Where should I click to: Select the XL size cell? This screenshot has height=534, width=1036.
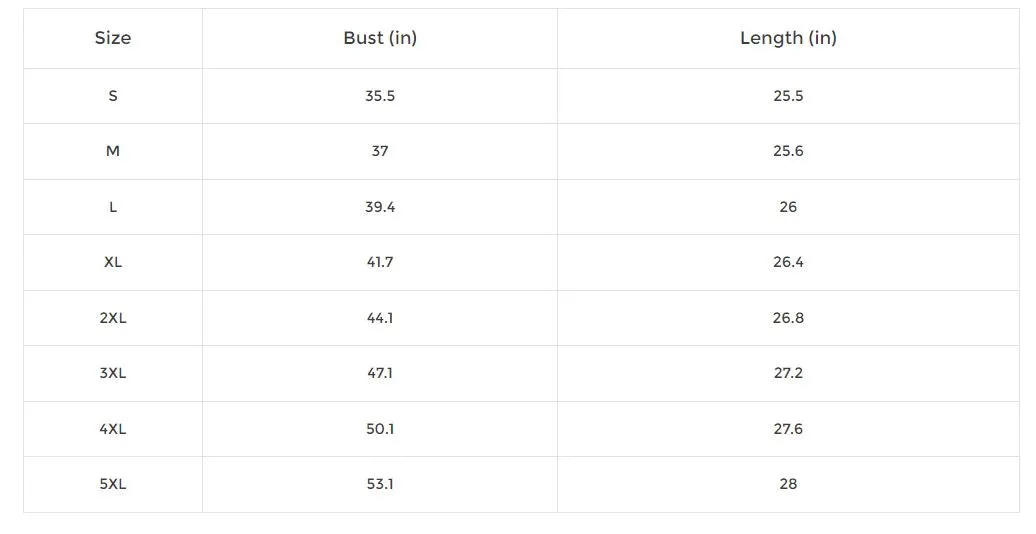click(113, 262)
